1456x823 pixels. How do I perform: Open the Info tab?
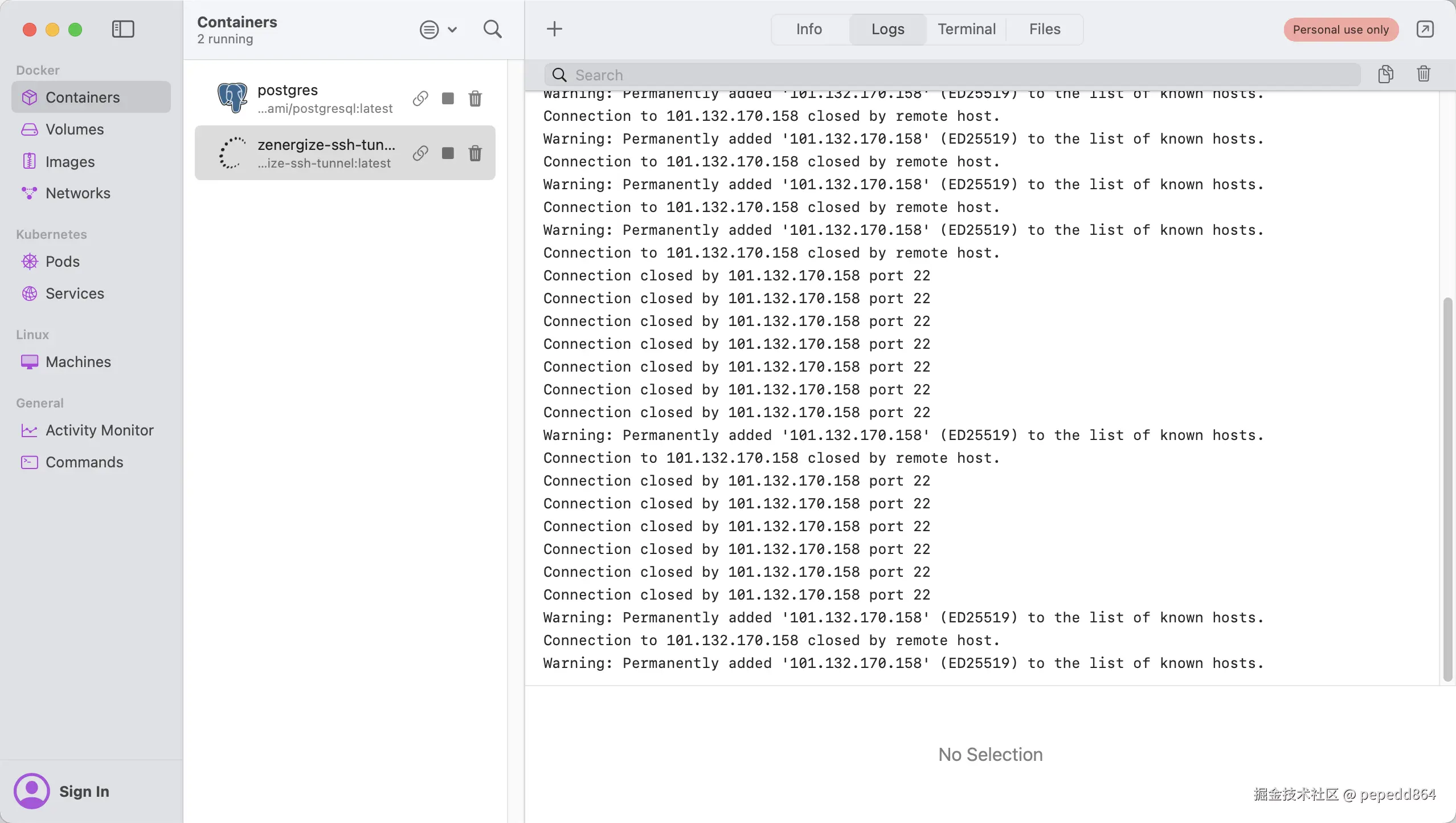point(809,29)
